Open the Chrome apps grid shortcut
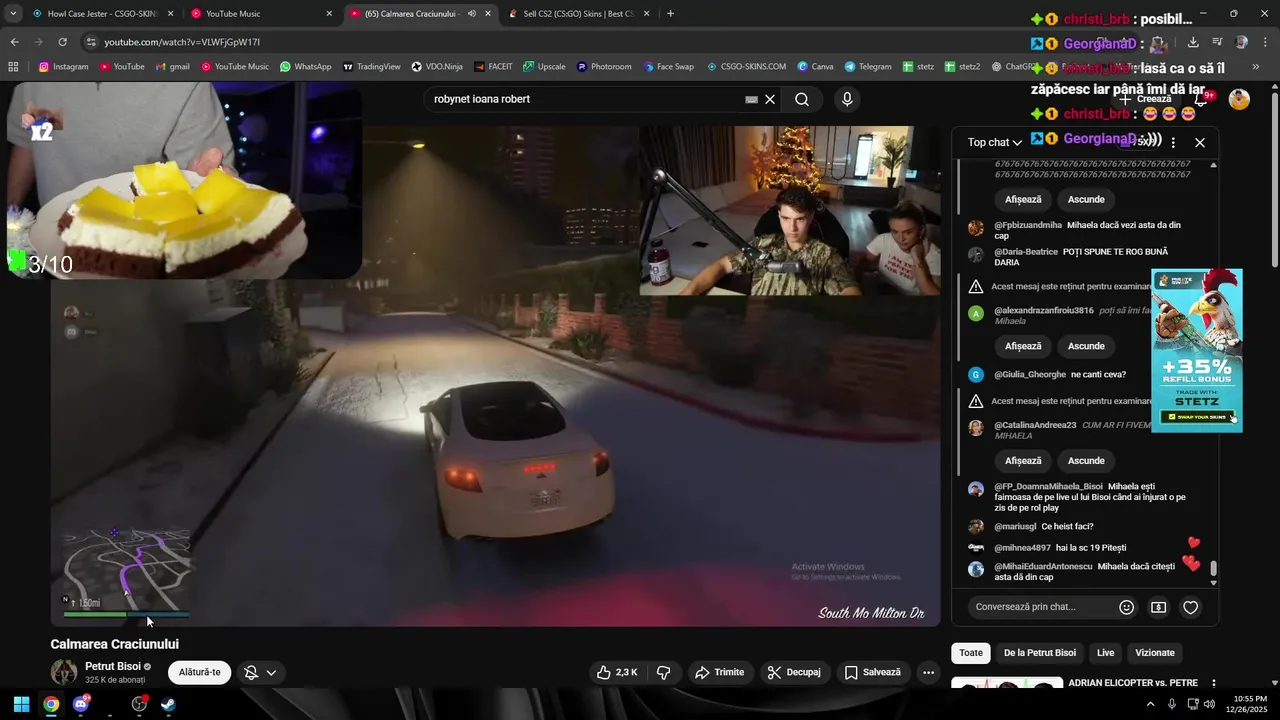This screenshot has height=720, width=1280. click(13, 67)
